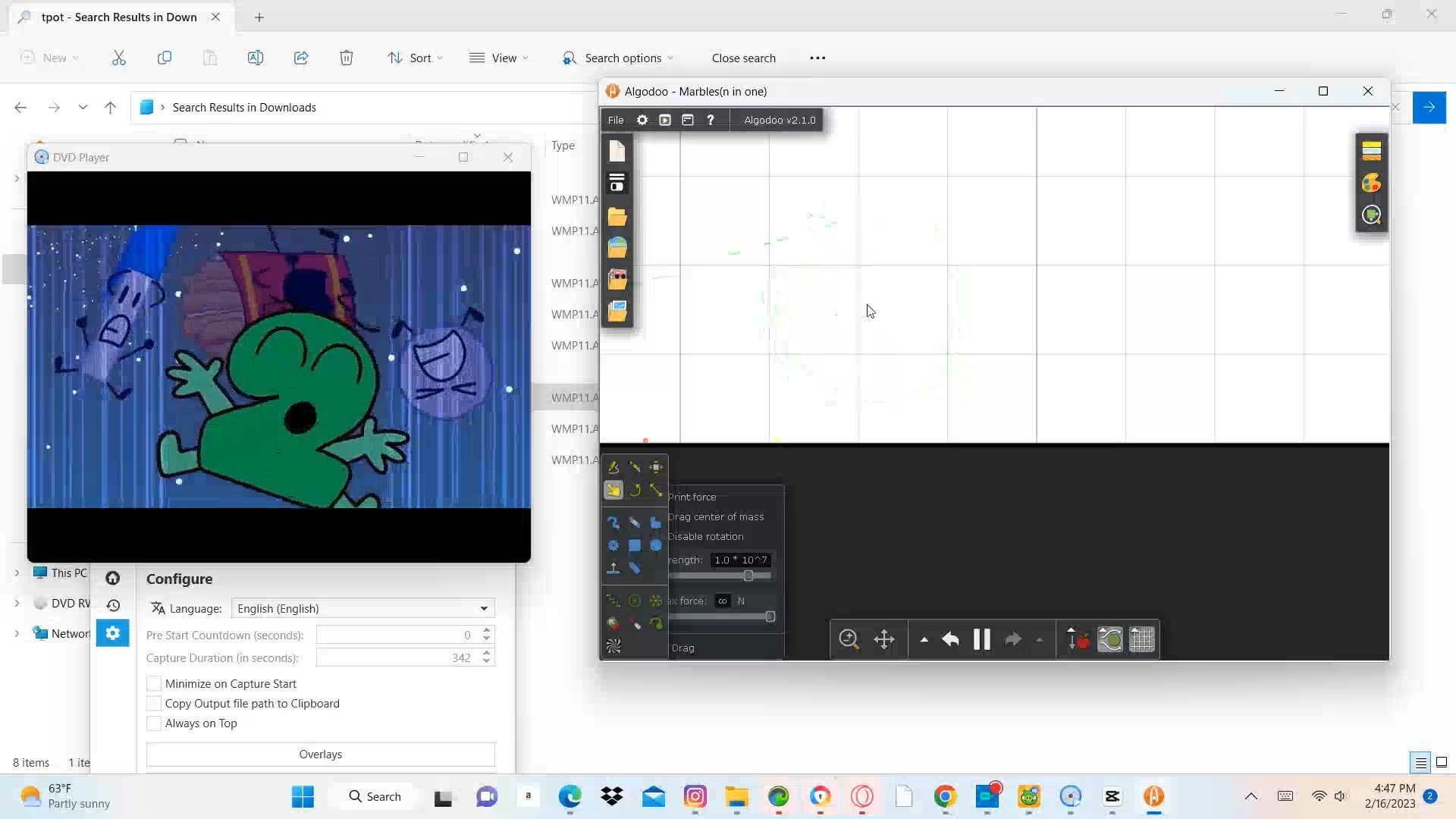Select the Rotate tool icon
Viewport: 1456px width, 819px height.
635,491
